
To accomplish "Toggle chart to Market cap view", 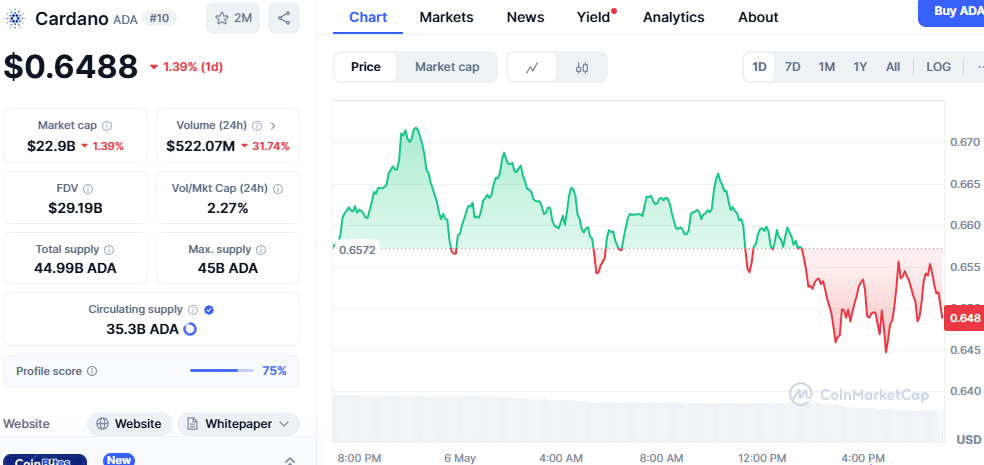I will coord(447,67).
